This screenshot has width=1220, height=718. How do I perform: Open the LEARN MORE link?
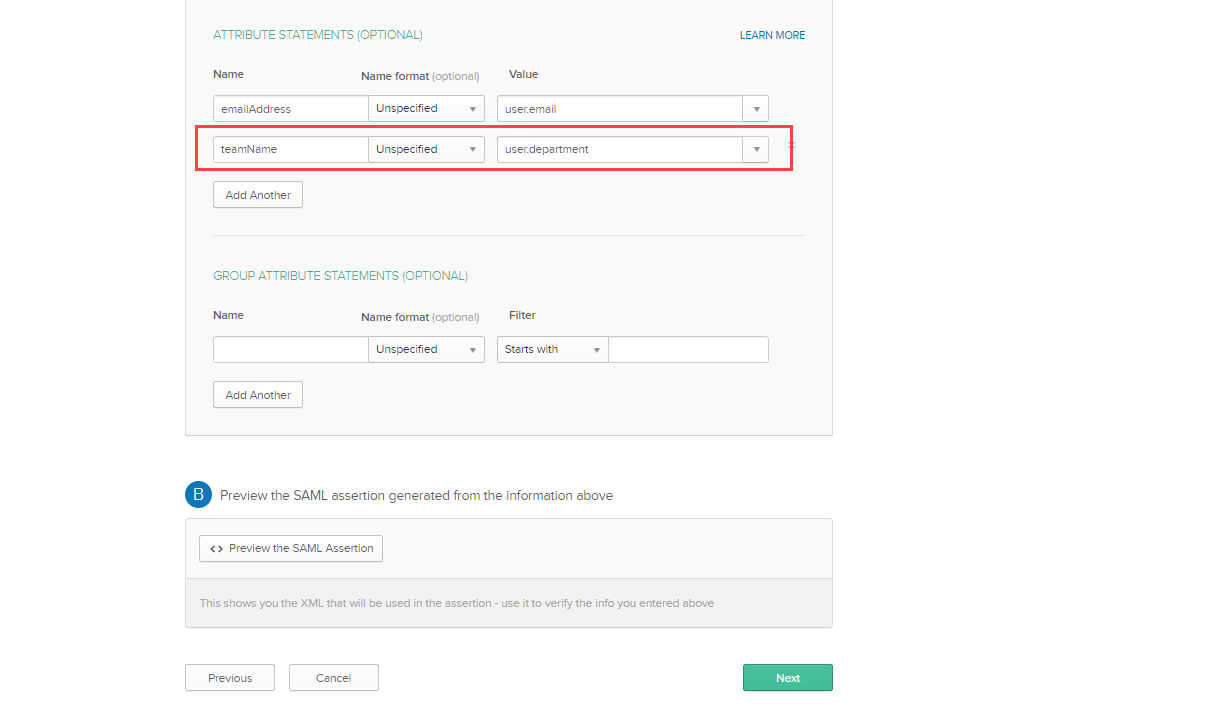coord(772,35)
